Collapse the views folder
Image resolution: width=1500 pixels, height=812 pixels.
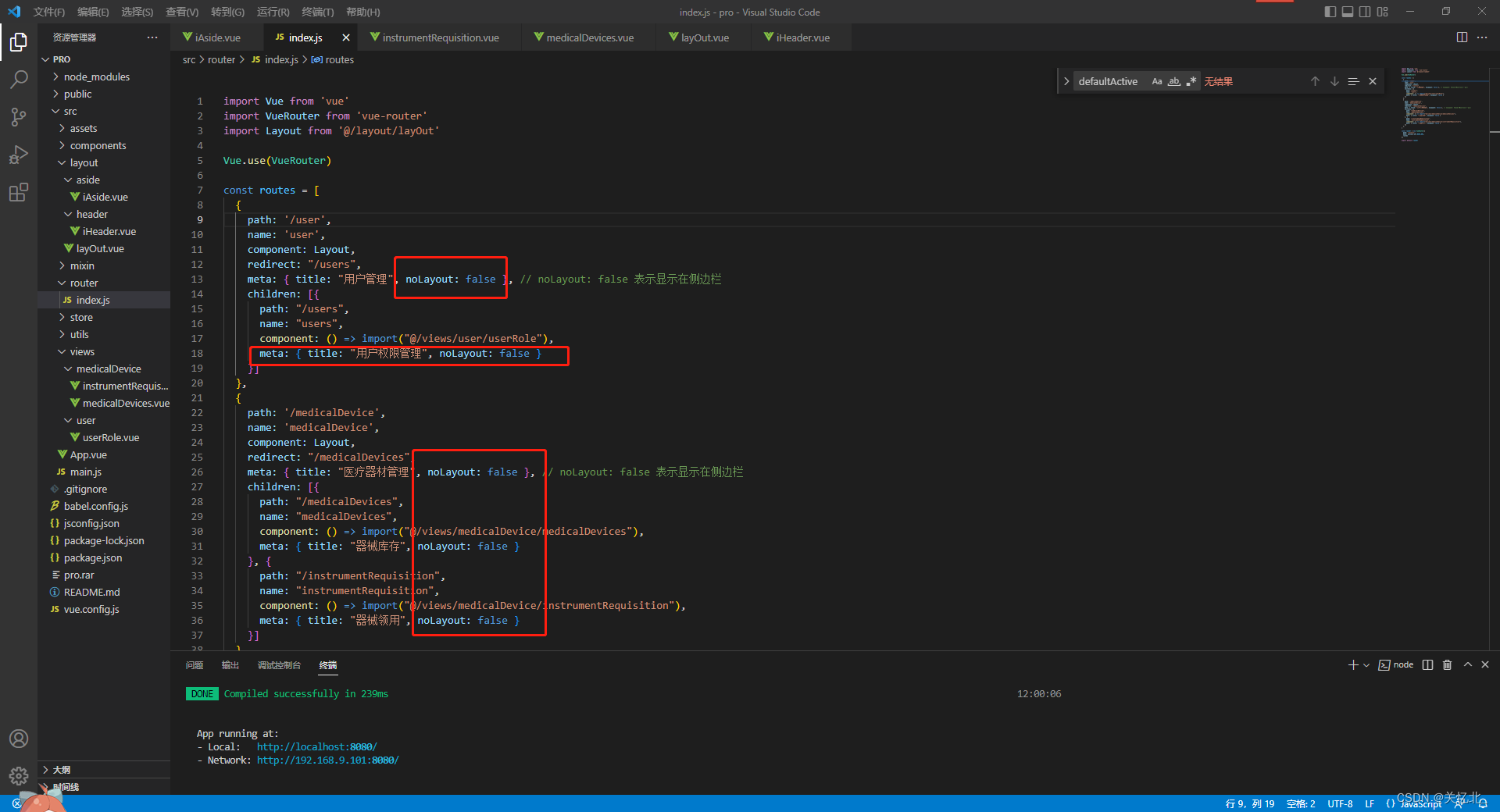pyautogui.click(x=104, y=351)
